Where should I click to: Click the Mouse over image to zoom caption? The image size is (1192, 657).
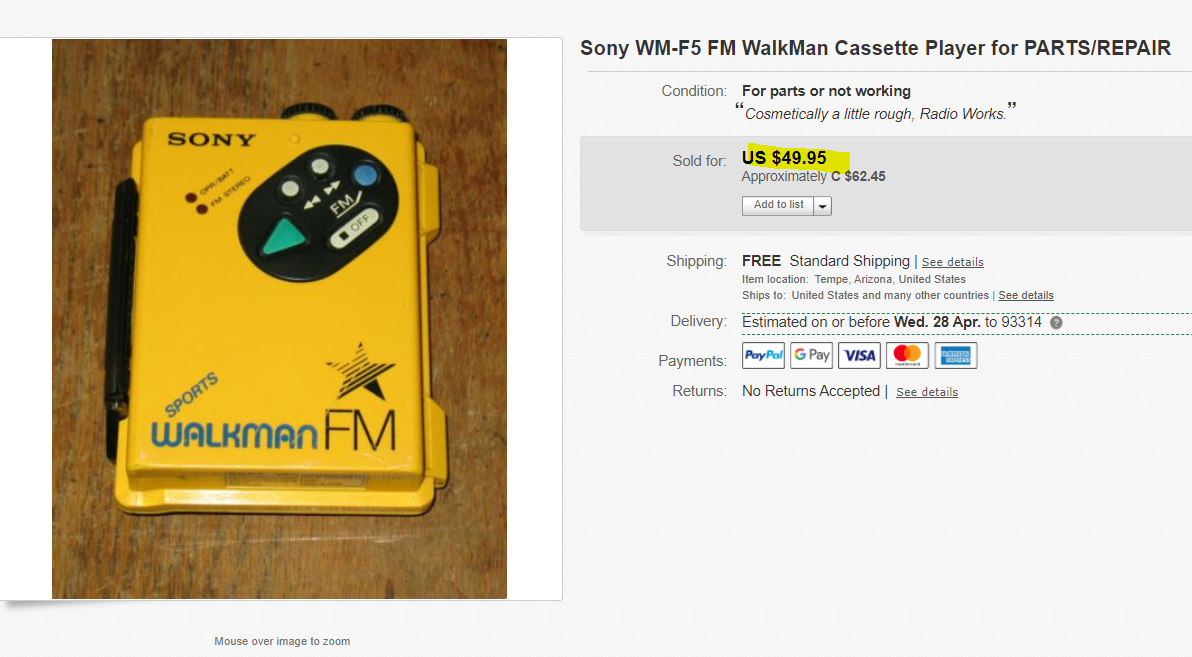tap(282, 641)
